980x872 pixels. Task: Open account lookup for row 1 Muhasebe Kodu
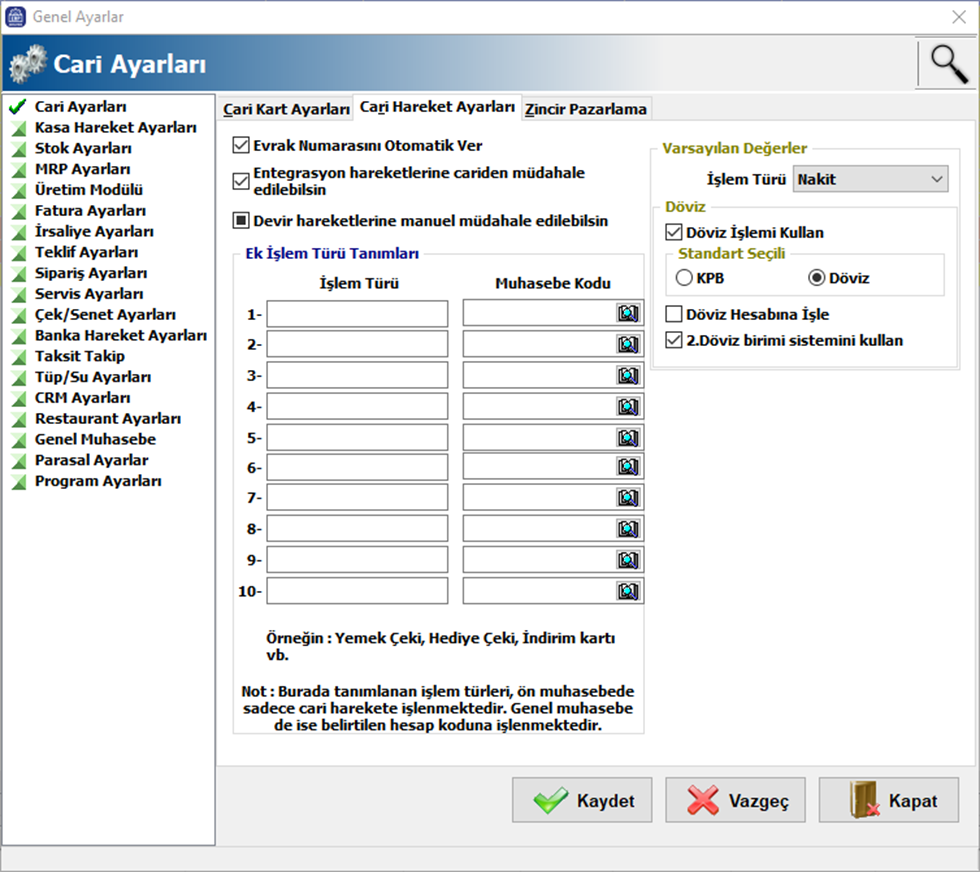[627, 314]
